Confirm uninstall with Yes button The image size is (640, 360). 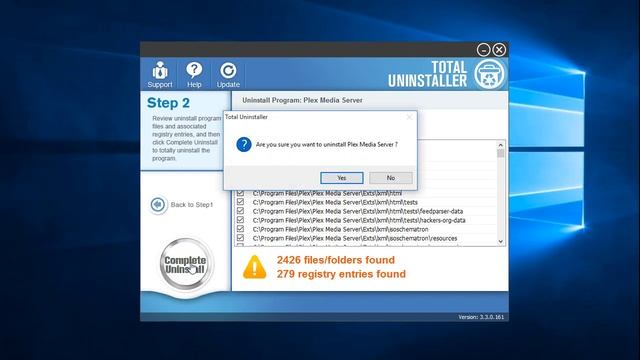(342, 178)
